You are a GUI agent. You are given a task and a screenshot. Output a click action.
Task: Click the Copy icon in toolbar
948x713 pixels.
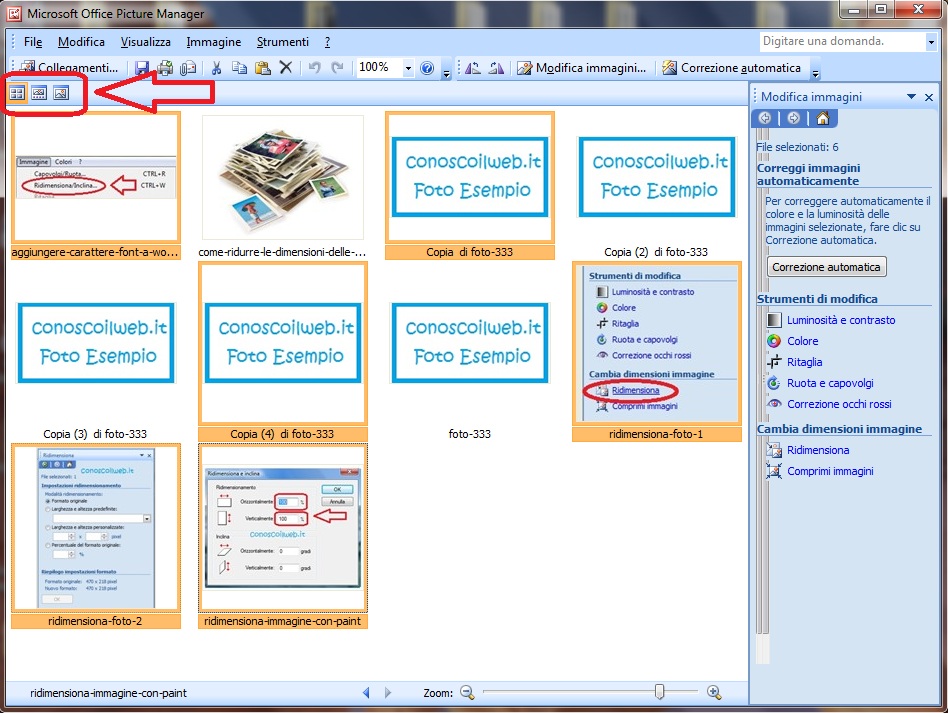coord(239,68)
